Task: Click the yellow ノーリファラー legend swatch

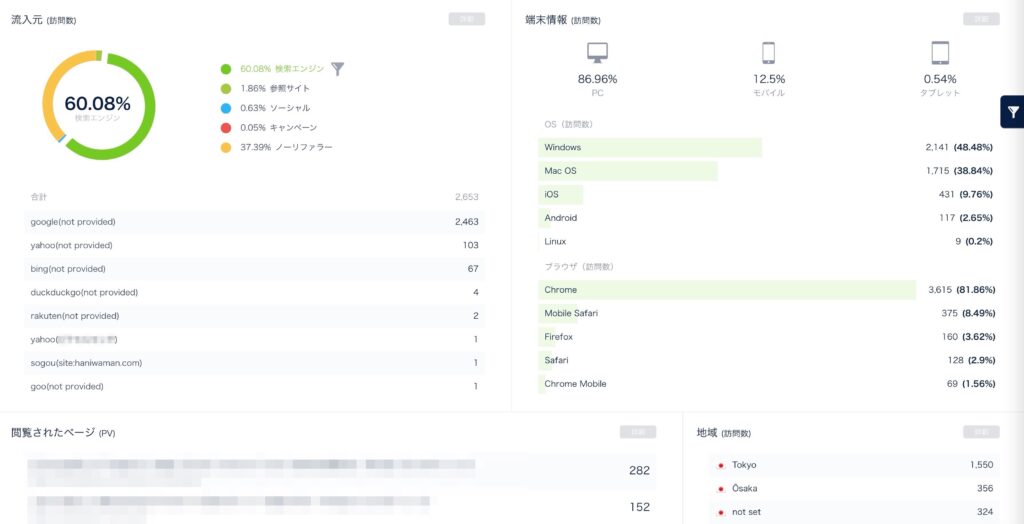Action: pos(226,147)
